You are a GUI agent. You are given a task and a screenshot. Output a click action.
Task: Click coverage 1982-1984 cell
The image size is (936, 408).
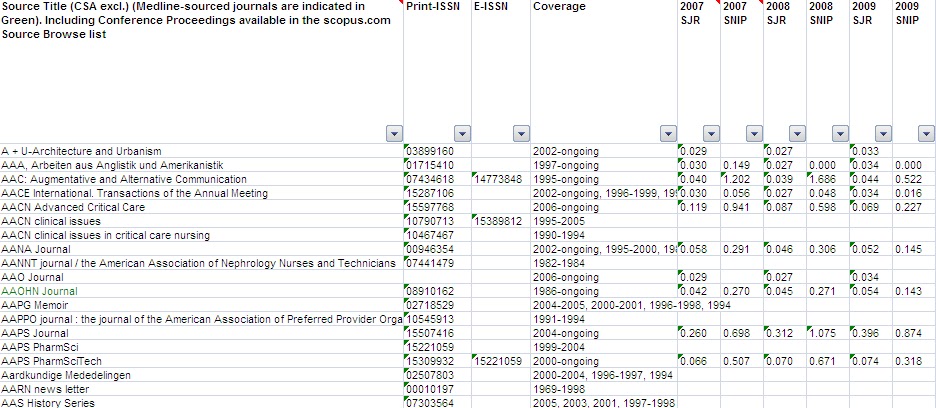pyautogui.click(x=604, y=263)
